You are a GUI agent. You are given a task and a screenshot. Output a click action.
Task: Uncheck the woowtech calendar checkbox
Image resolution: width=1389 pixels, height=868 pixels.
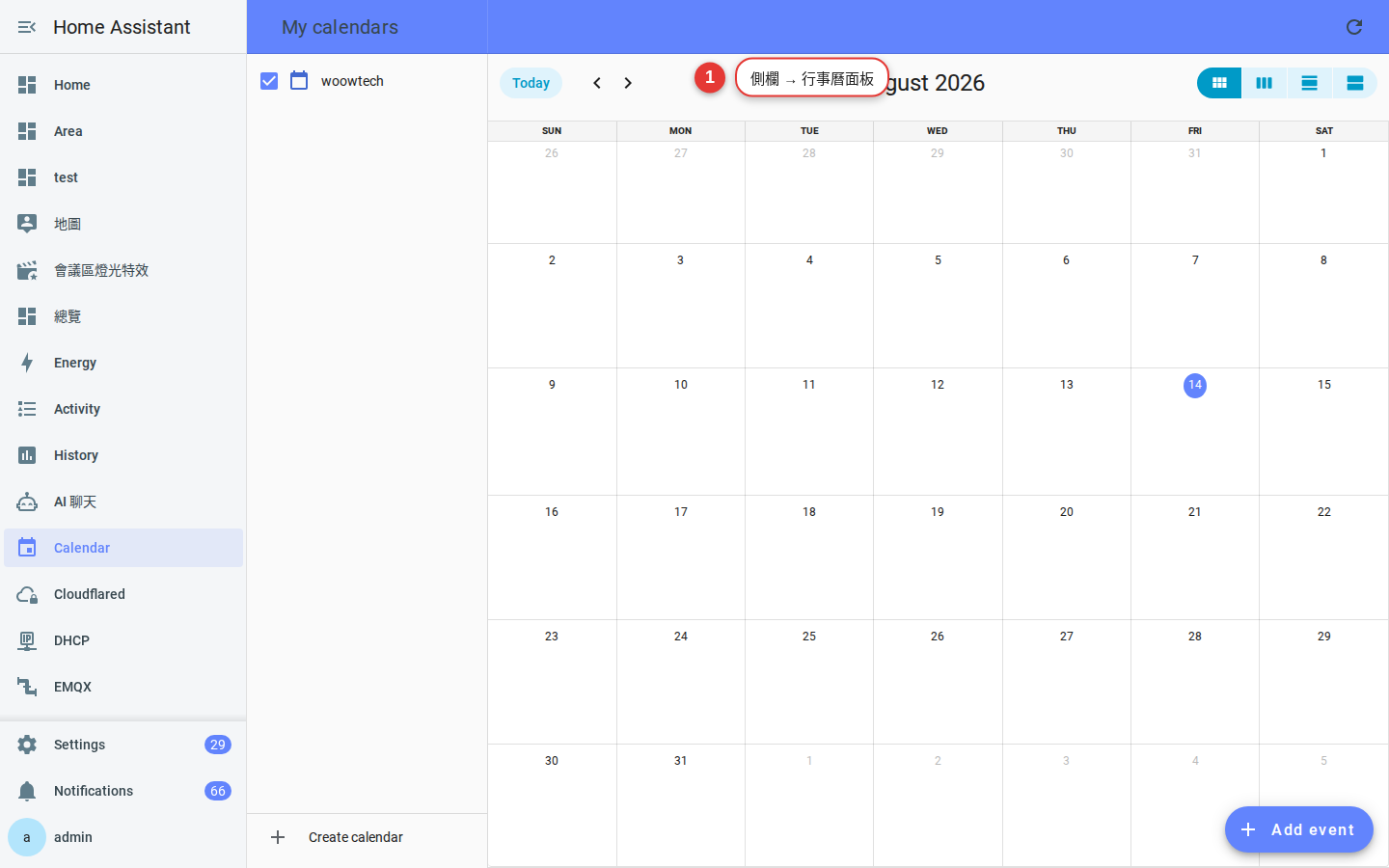pyautogui.click(x=269, y=81)
